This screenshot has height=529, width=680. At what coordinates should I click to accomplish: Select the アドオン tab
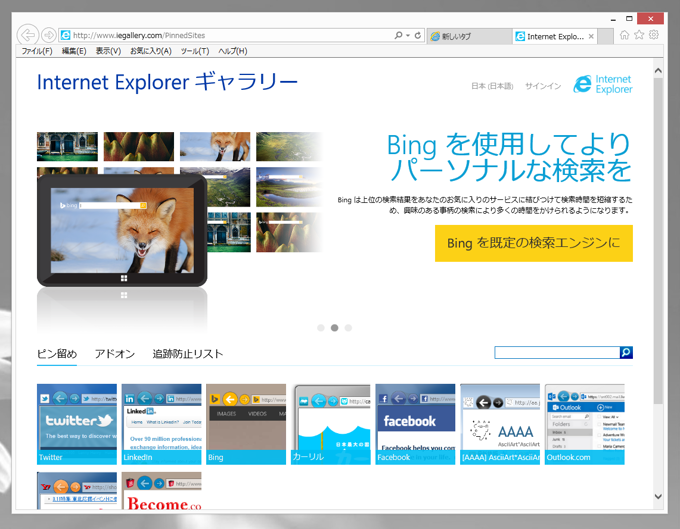[115, 354]
